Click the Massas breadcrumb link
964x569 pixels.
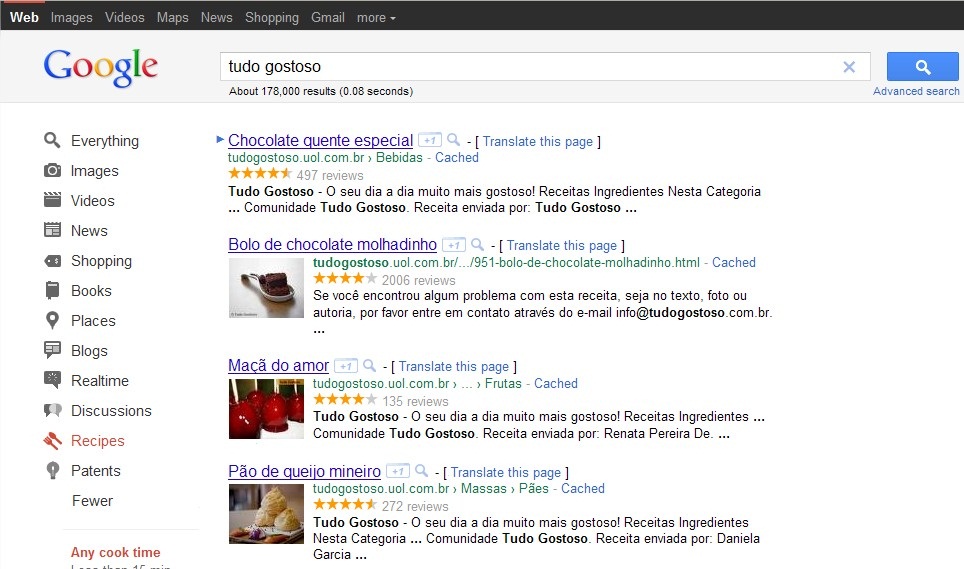click(484, 489)
